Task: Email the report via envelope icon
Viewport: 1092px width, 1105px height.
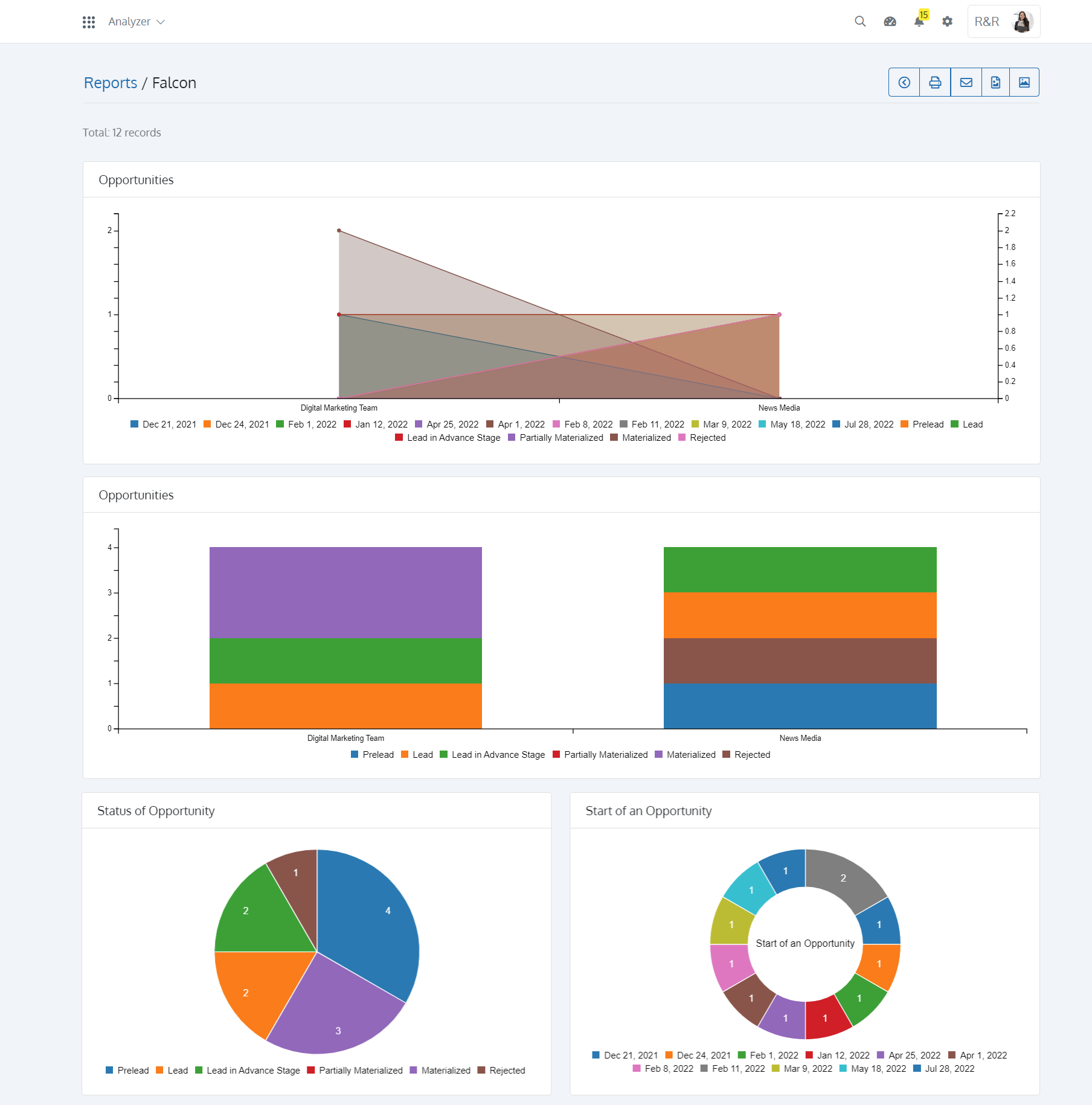Action: click(966, 82)
